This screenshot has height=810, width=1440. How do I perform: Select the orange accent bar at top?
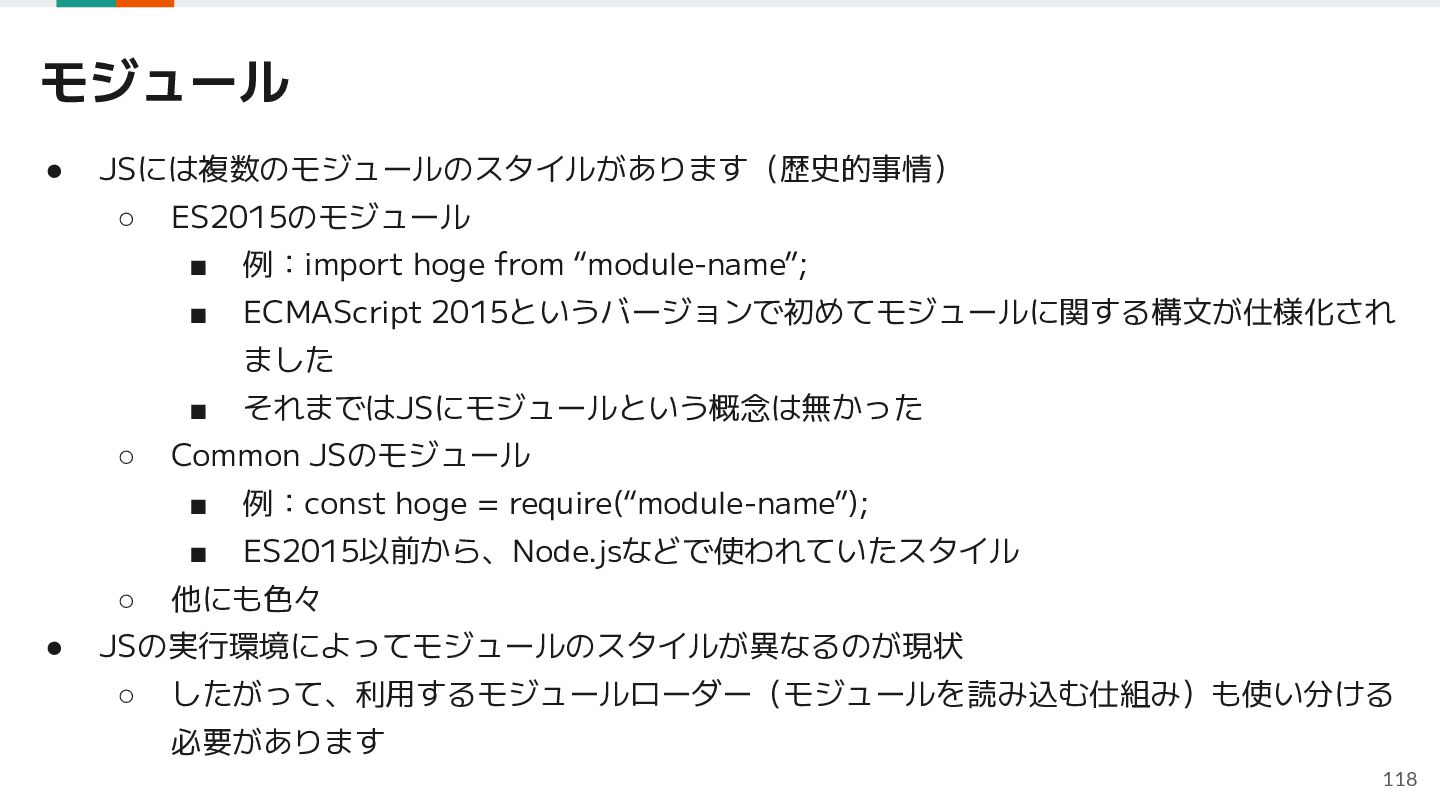click(x=145, y=3)
